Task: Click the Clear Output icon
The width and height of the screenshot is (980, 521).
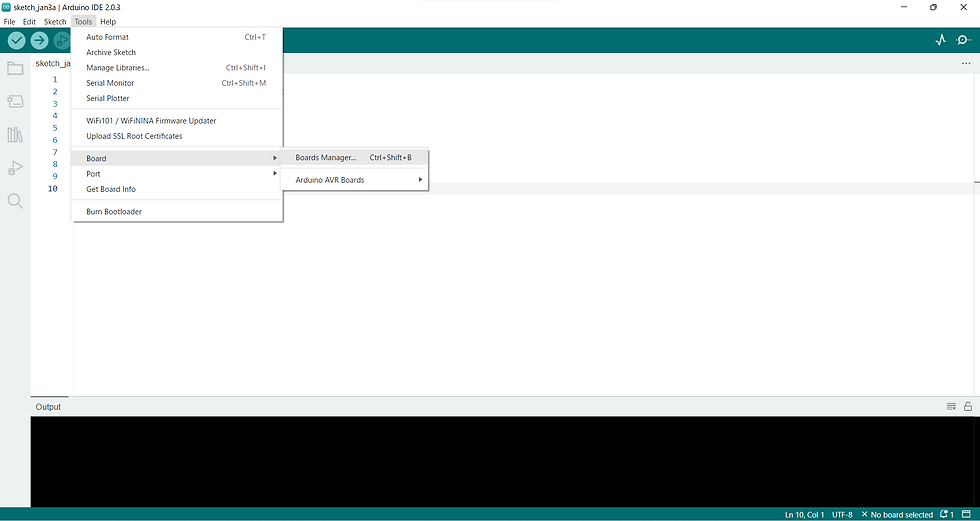Action: (x=951, y=407)
